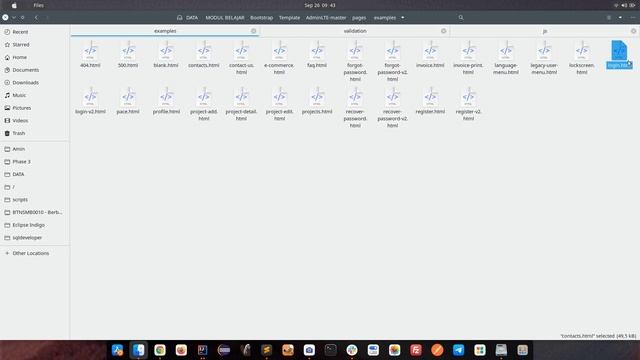Go to Template in path bar
This screenshot has height=360, width=640.
[x=289, y=18]
